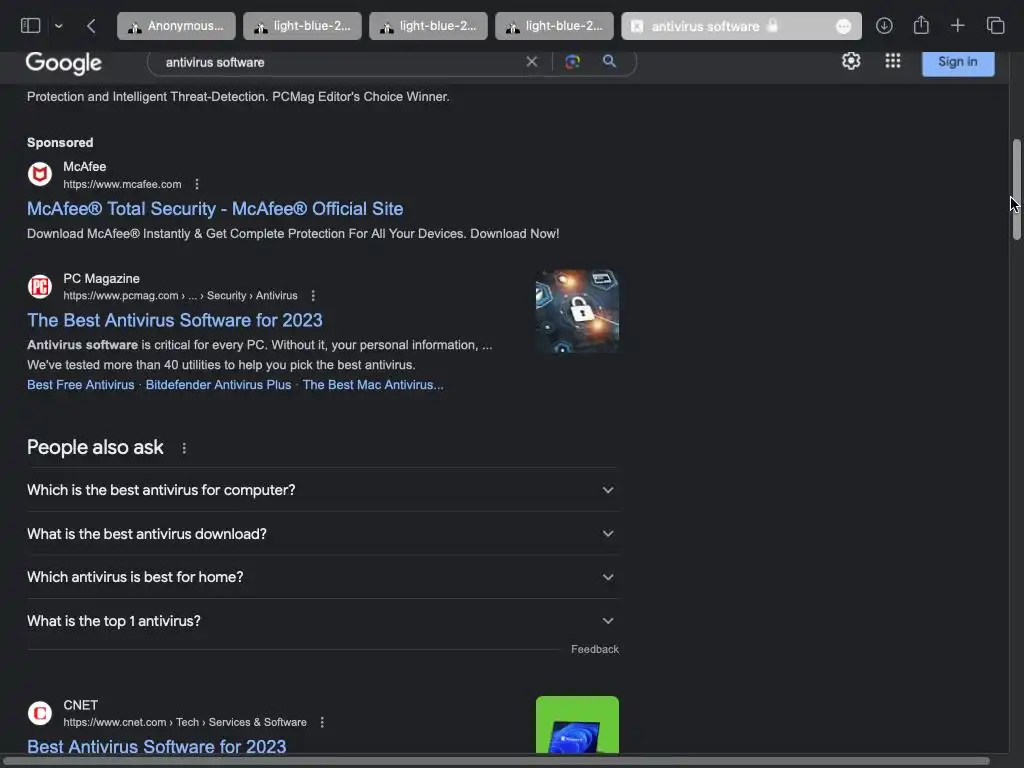1024x768 pixels.
Task: Click the Feedback link
Action: pyautogui.click(x=595, y=649)
